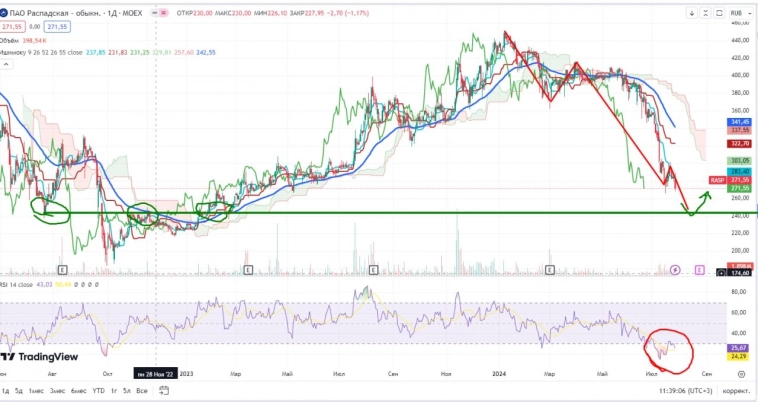The width and height of the screenshot is (758, 402).
Task: Click the download arrow icon near RUB
Action: tap(692, 13)
